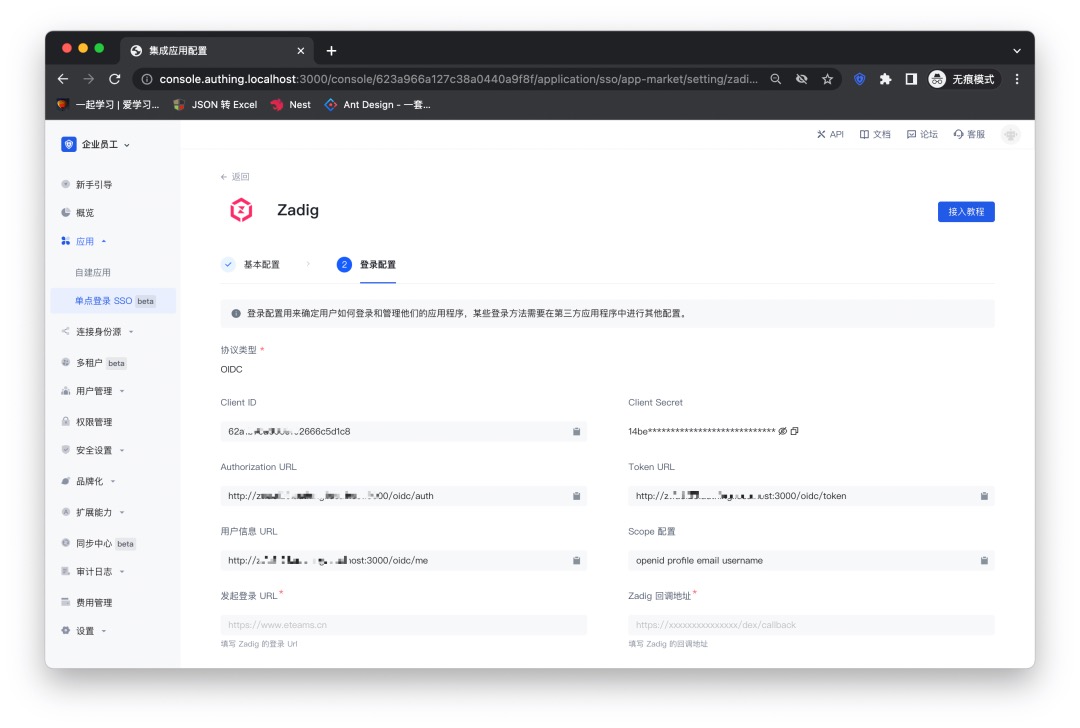Copy the Token URL
The height and width of the screenshot is (728, 1080).
984,497
